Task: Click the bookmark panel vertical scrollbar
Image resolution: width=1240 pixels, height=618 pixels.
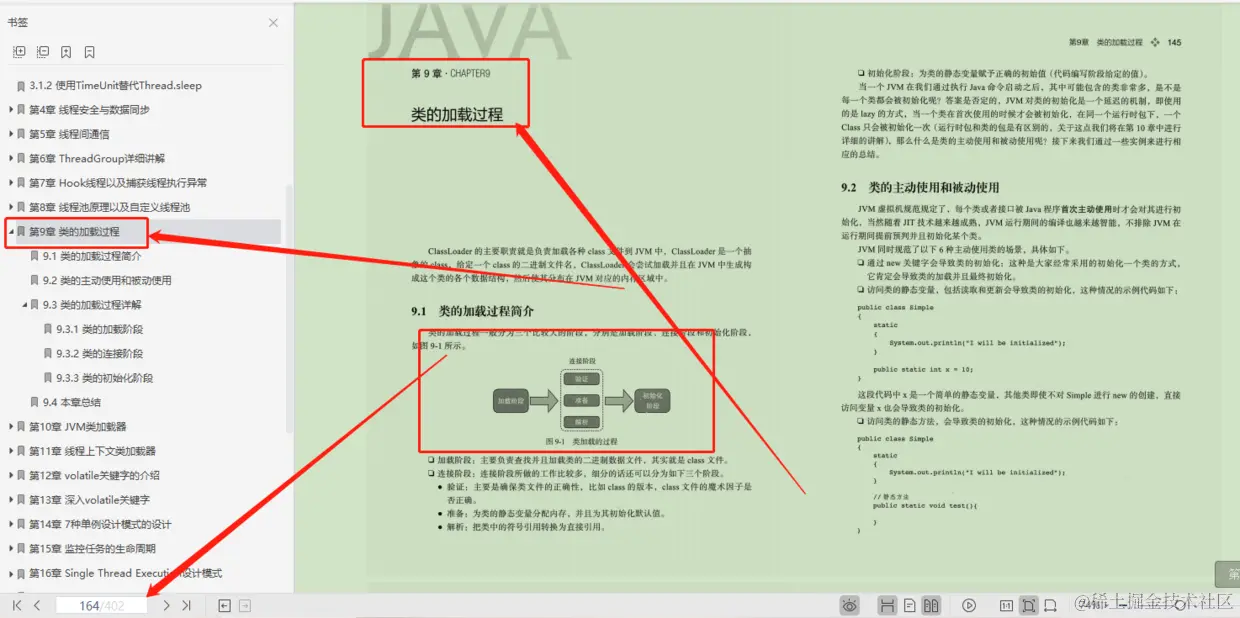Action: [290, 307]
